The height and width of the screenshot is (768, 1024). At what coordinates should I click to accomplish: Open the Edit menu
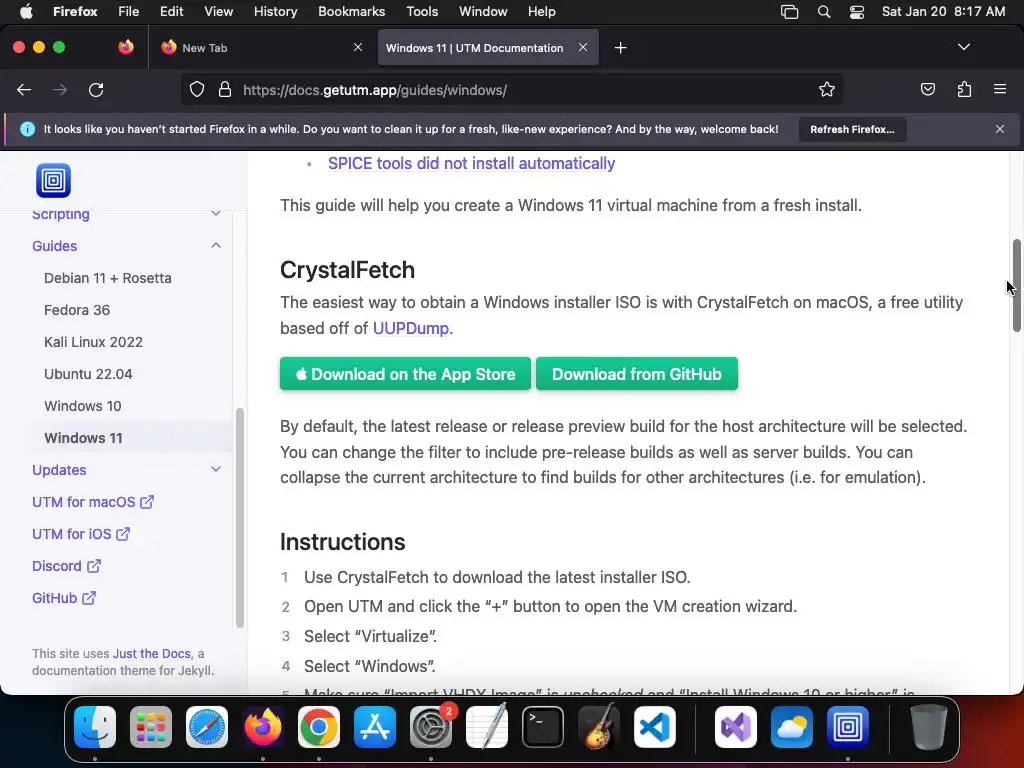pyautogui.click(x=171, y=12)
